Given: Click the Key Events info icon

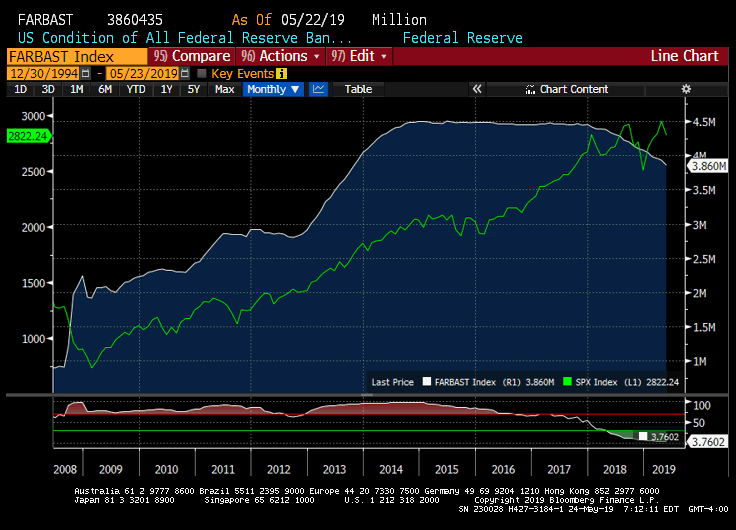Looking at the screenshot, I should coord(281,74).
